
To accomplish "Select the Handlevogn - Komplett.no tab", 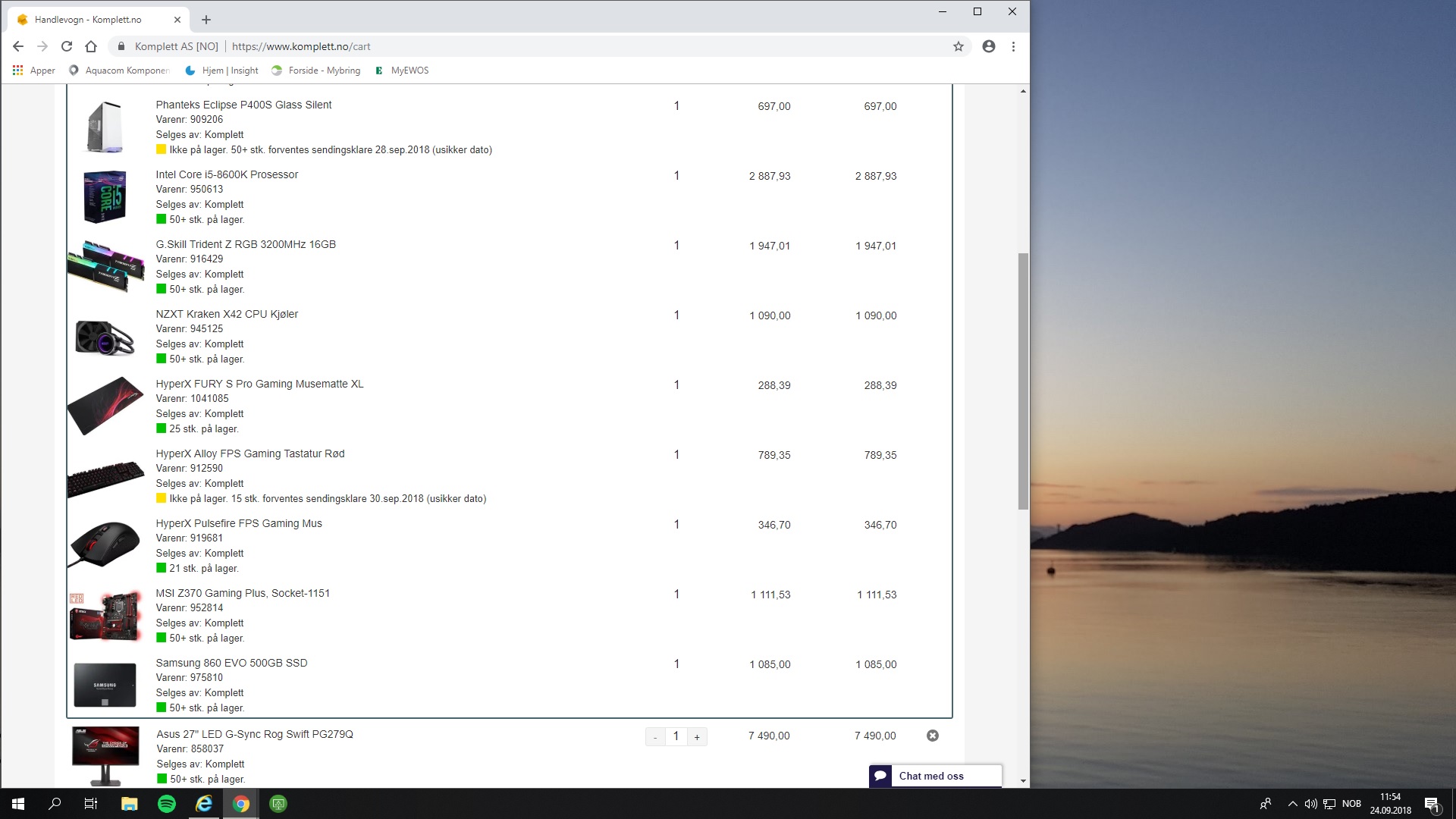I will tap(99, 20).
